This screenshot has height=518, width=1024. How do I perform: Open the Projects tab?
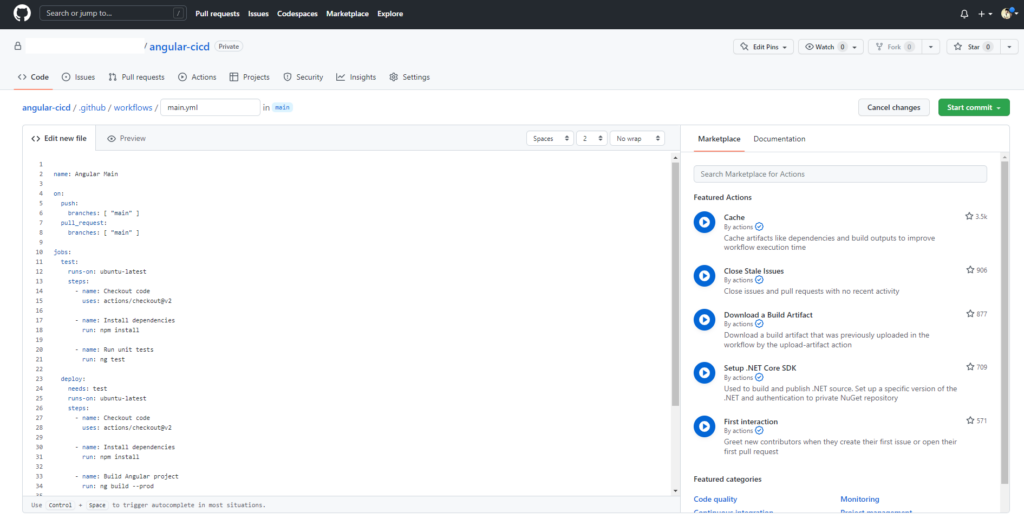coord(249,77)
